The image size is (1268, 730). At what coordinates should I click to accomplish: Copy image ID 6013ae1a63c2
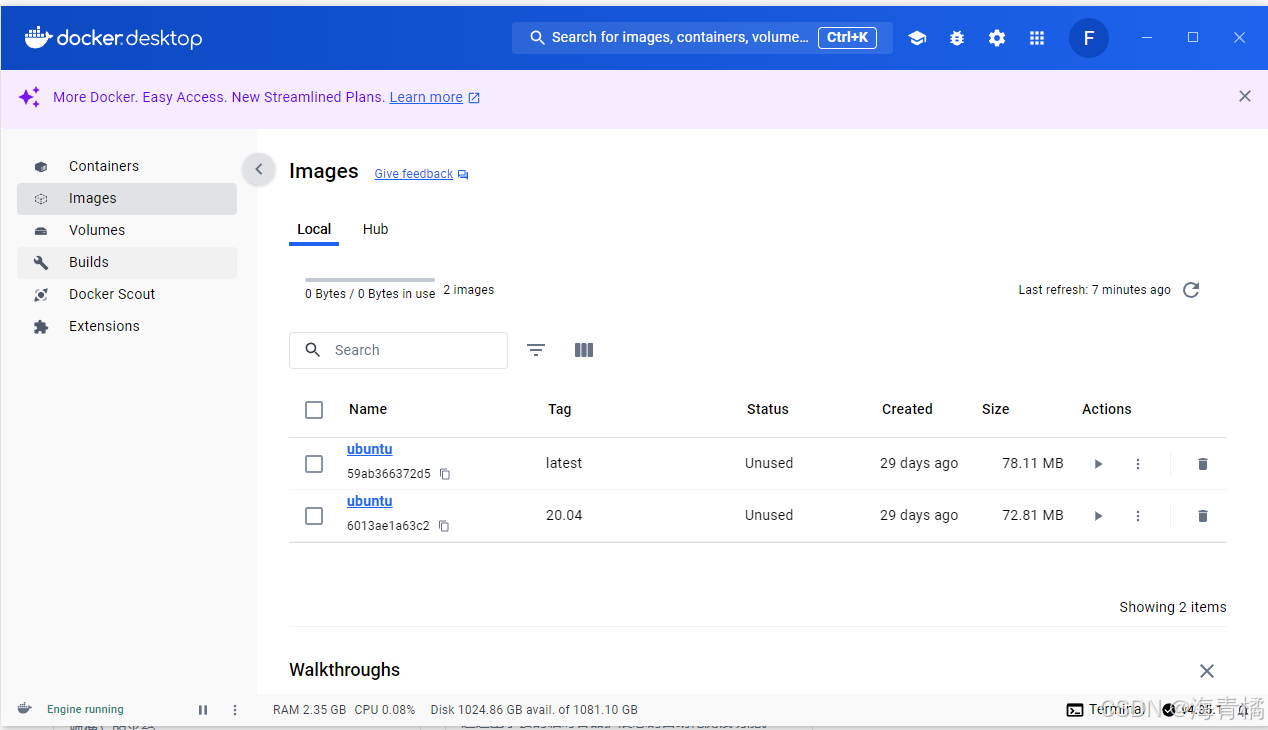tap(444, 526)
